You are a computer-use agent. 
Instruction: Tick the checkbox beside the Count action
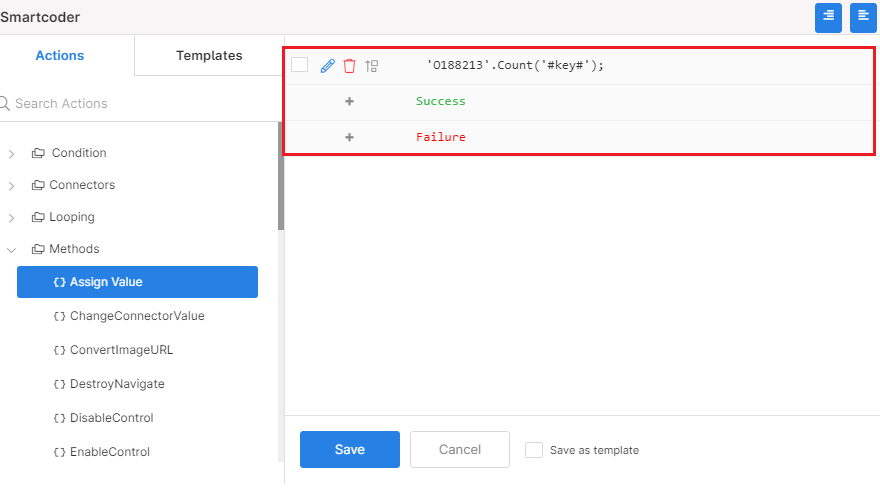[300, 65]
